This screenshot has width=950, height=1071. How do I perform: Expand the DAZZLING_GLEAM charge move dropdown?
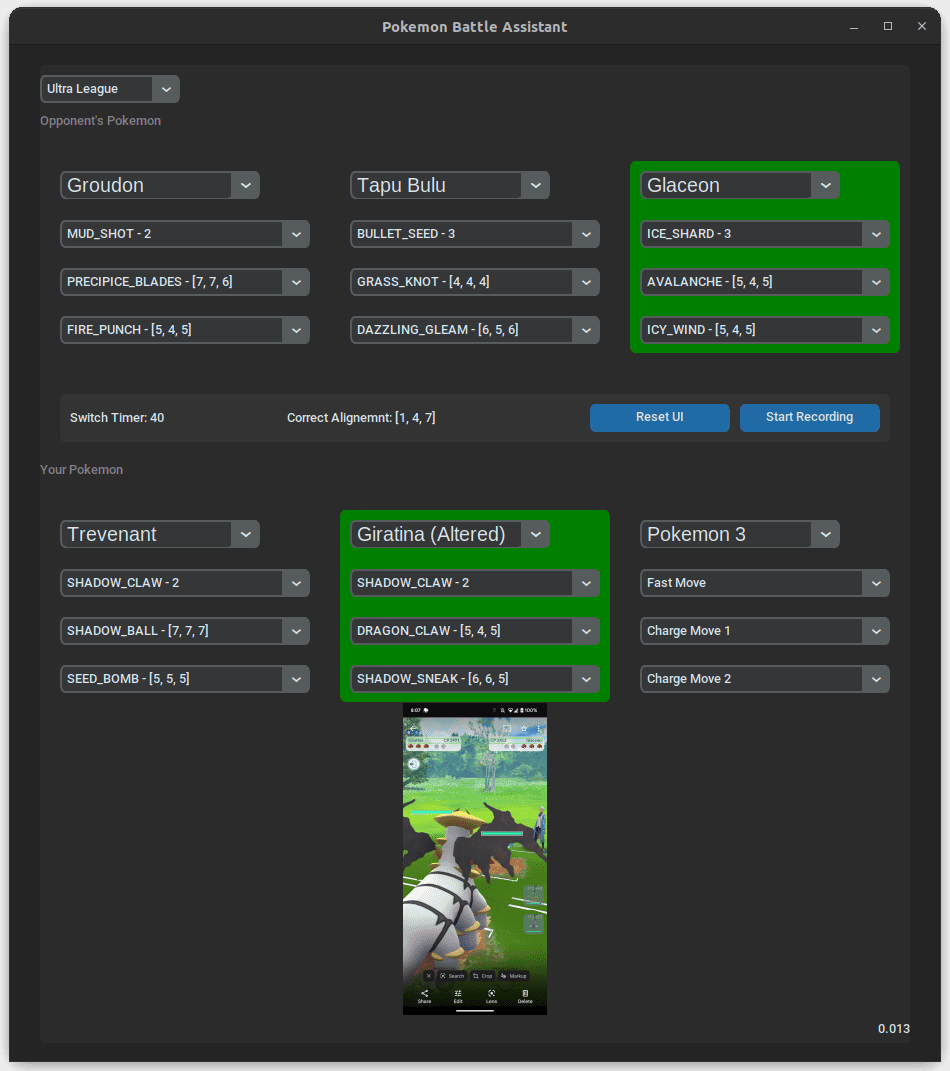coord(475,330)
